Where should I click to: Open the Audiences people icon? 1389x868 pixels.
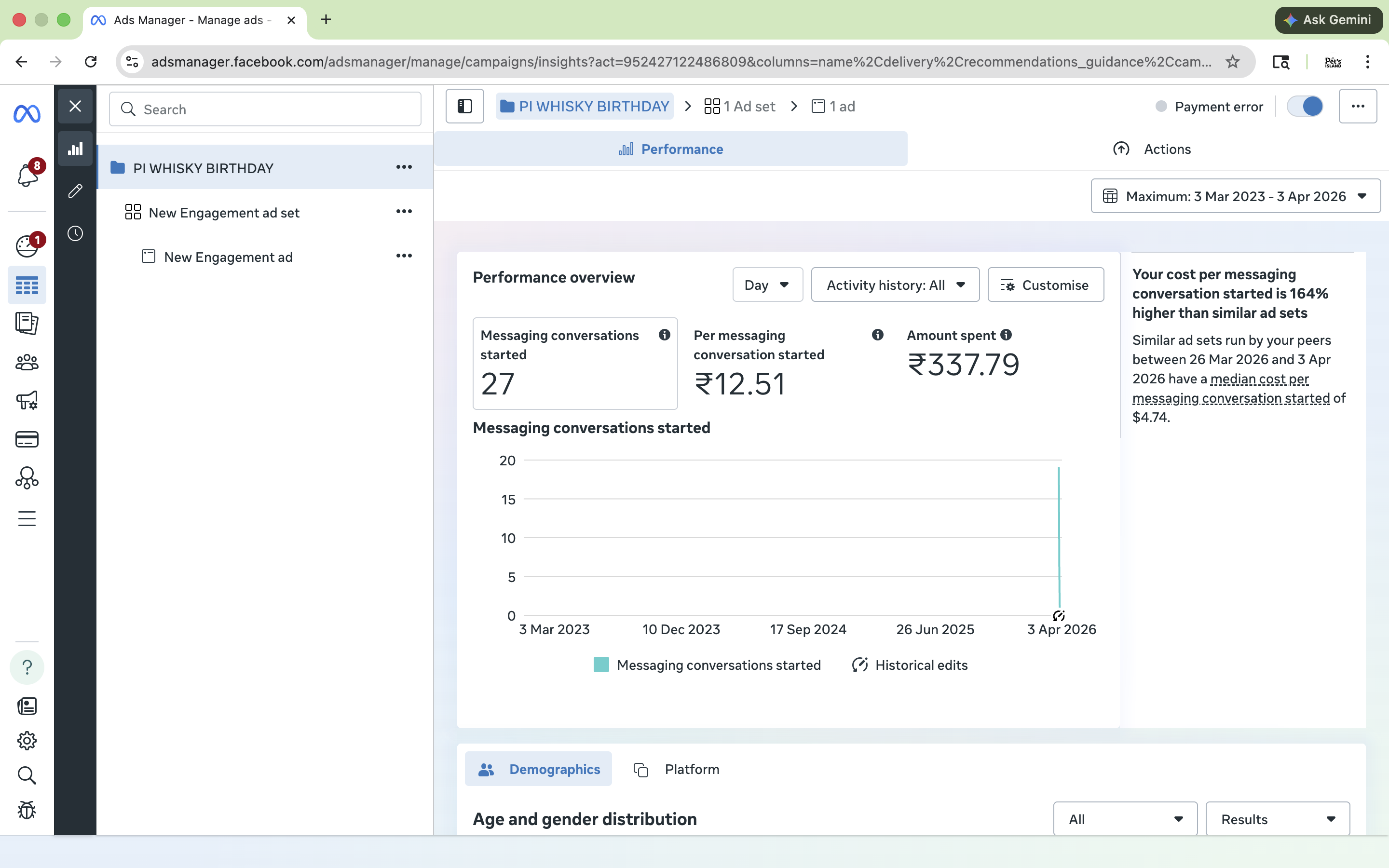pos(27,362)
